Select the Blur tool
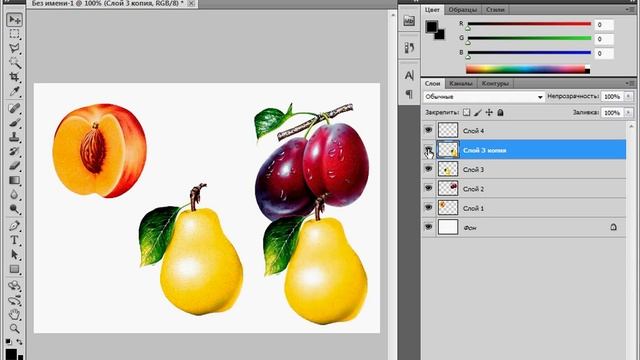The width and height of the screenshot is (640, 360). coord(14,194)
